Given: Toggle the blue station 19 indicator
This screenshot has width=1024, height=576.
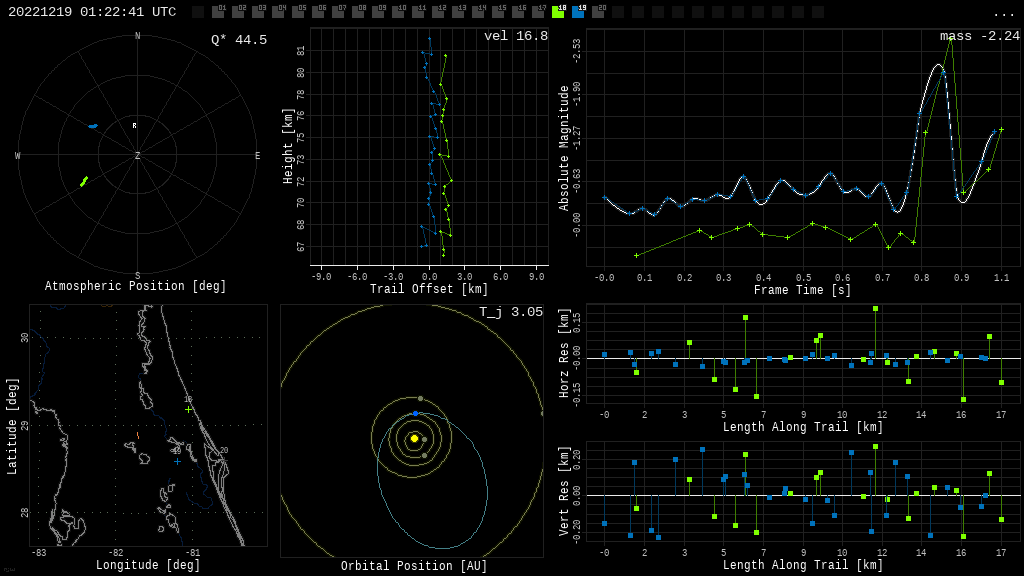Looking at the screenshot, I should (x=578, y=12).
